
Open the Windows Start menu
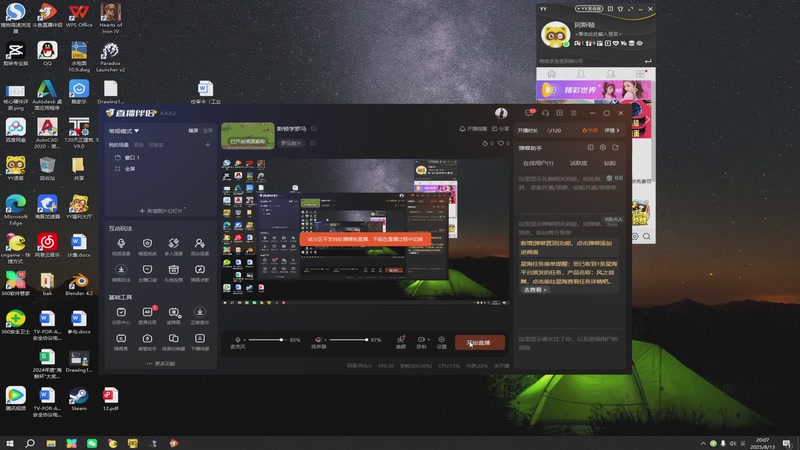(x=9, y=443)
